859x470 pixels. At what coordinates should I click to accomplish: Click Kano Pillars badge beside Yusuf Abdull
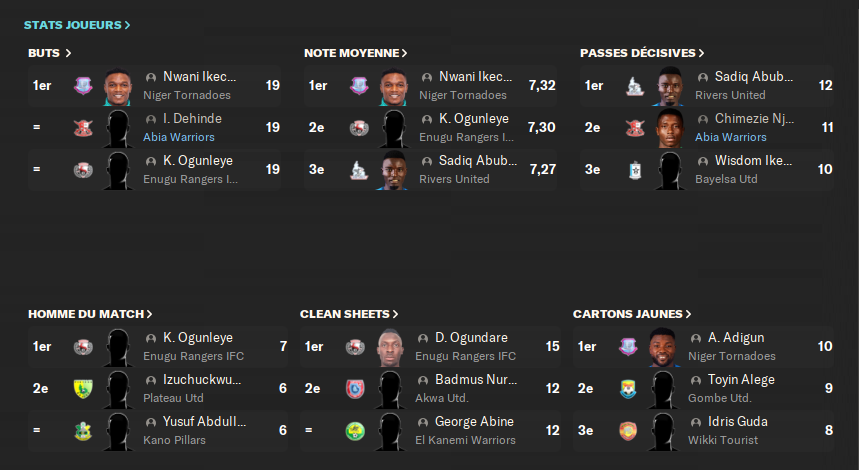pyautogui.click(x=83, y=431)
